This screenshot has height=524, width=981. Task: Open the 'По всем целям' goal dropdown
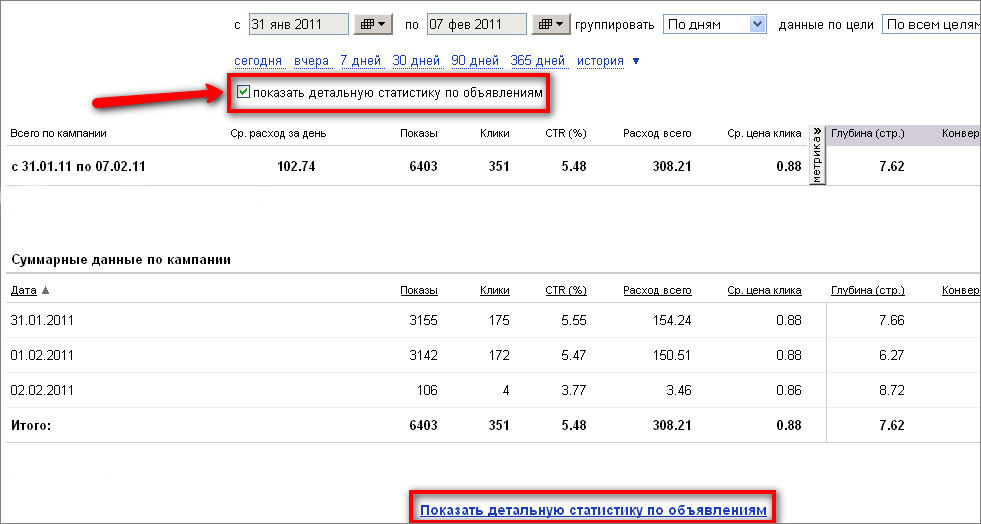coord(930,24)
